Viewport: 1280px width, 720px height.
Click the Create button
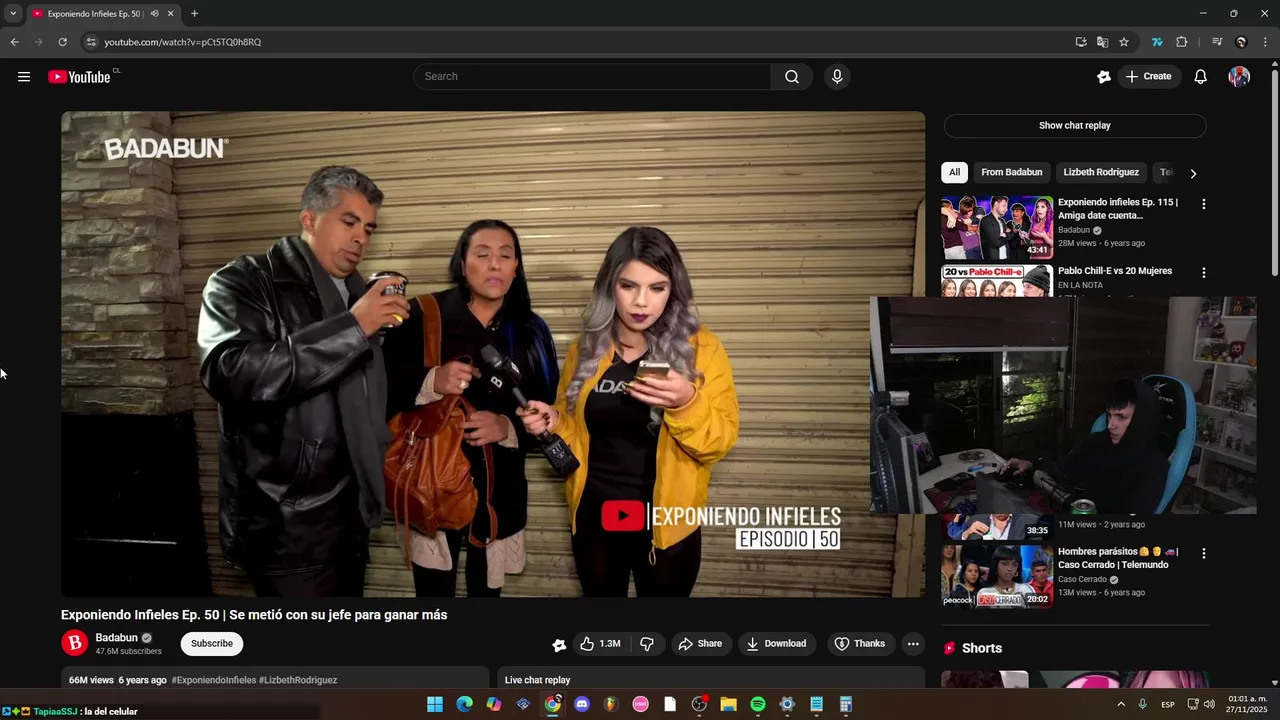(x=1148, y=77)
